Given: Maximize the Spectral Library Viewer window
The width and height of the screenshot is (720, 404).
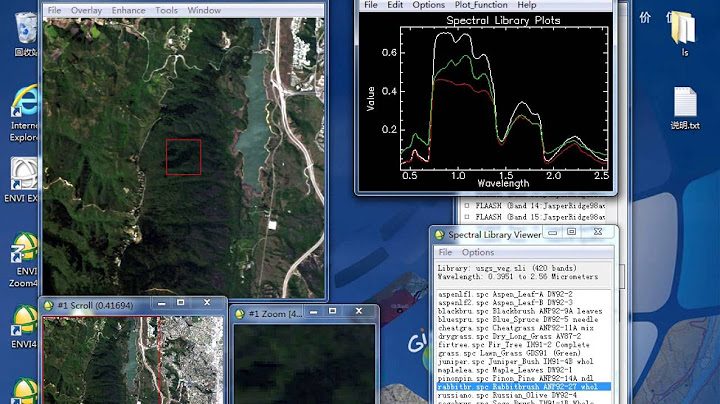Looking at the screenshot, I should pyautogui.click(x=572, y=232).
